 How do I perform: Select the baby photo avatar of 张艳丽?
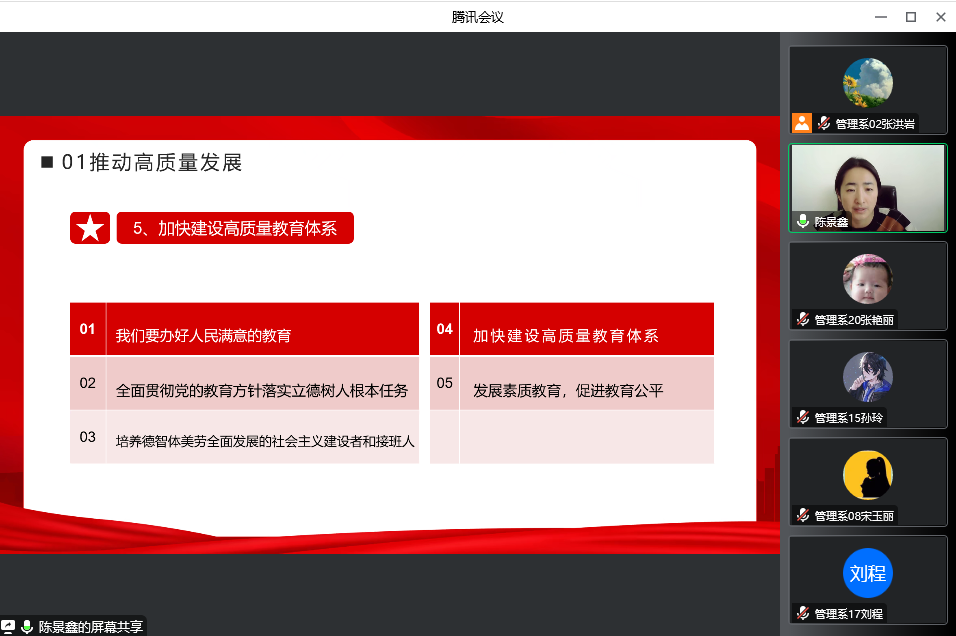click(x=867, y=279)
